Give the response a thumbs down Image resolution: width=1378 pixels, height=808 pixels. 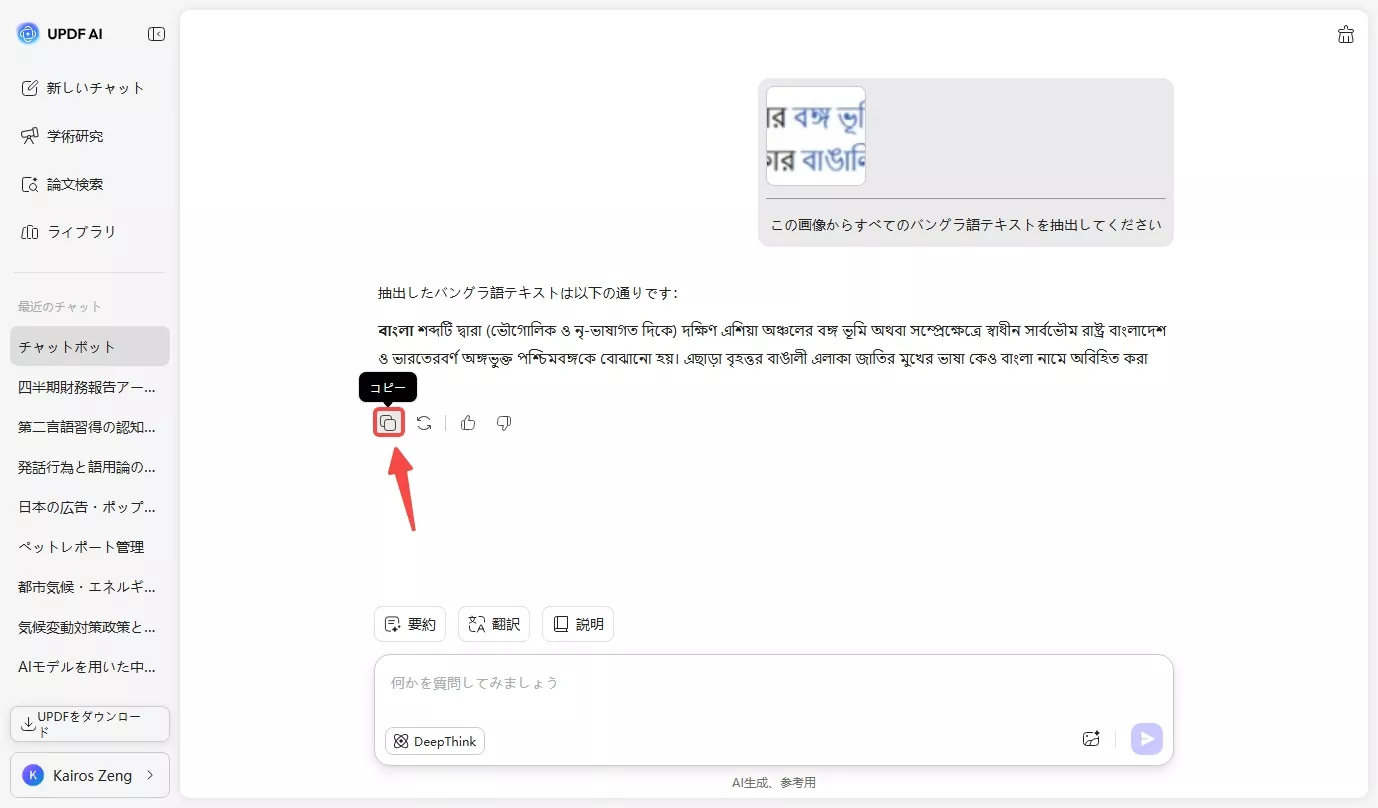504,423
